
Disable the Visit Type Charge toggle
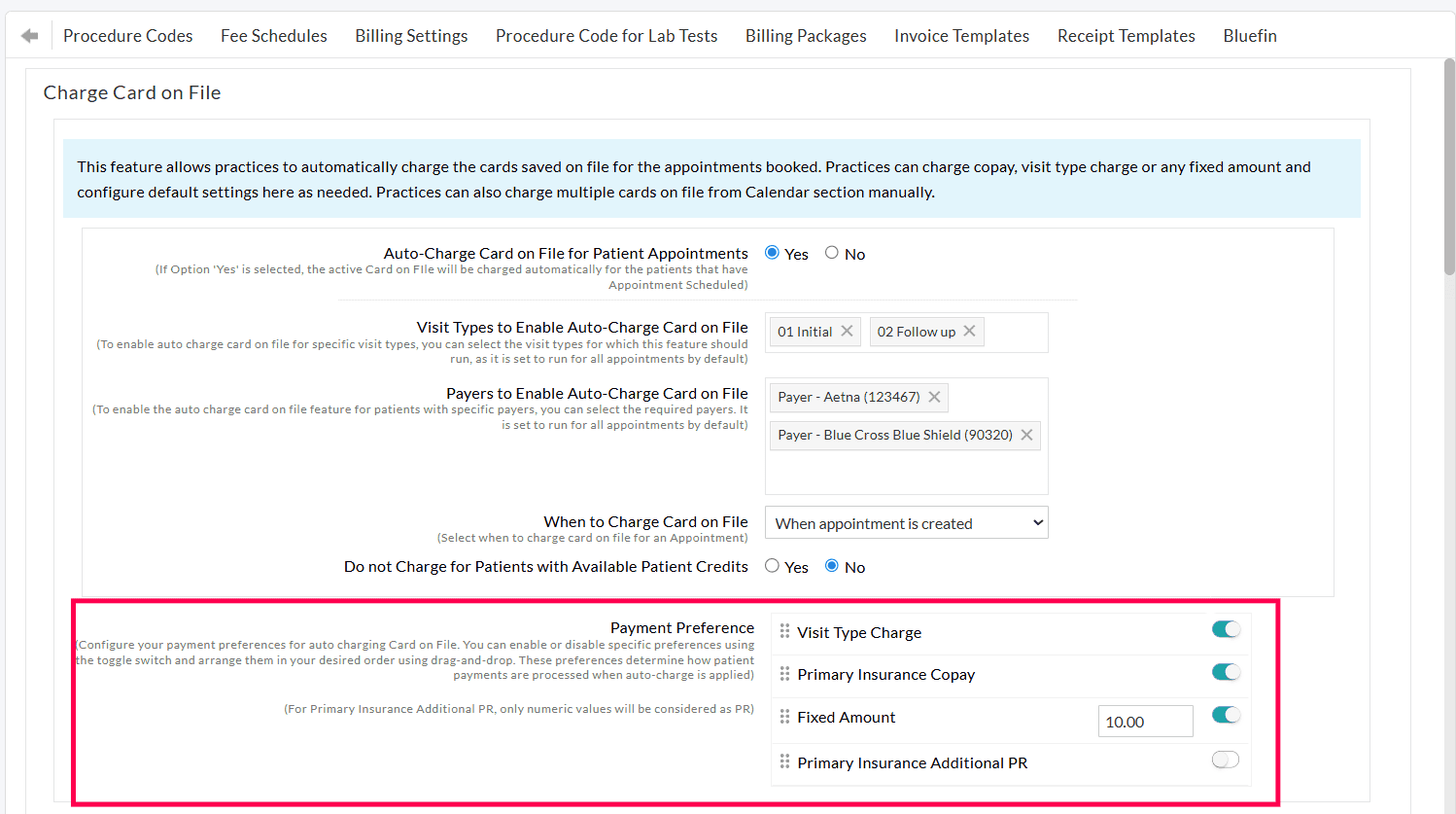(1226, 629)
